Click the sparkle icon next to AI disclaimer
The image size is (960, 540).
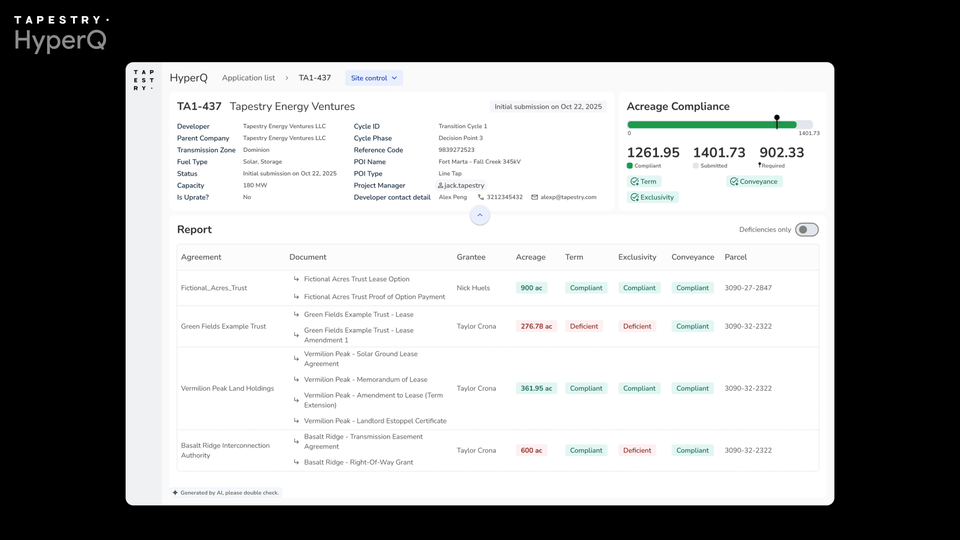tap(175, 493)
